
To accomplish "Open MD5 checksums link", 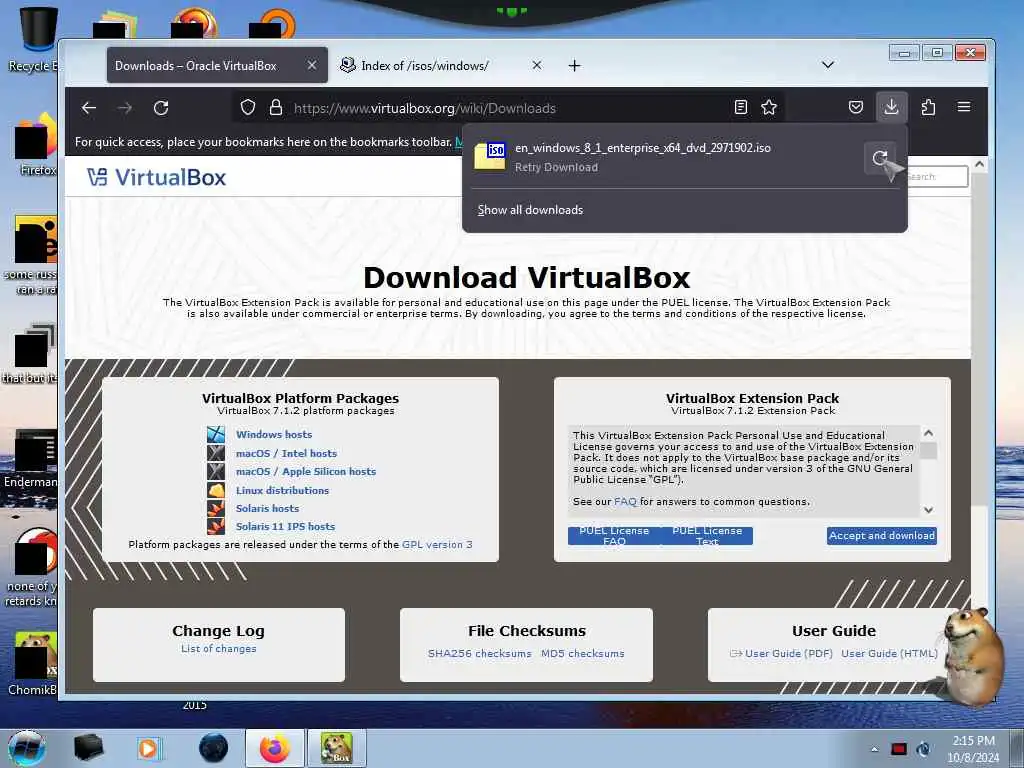I will tap(583, 654).
